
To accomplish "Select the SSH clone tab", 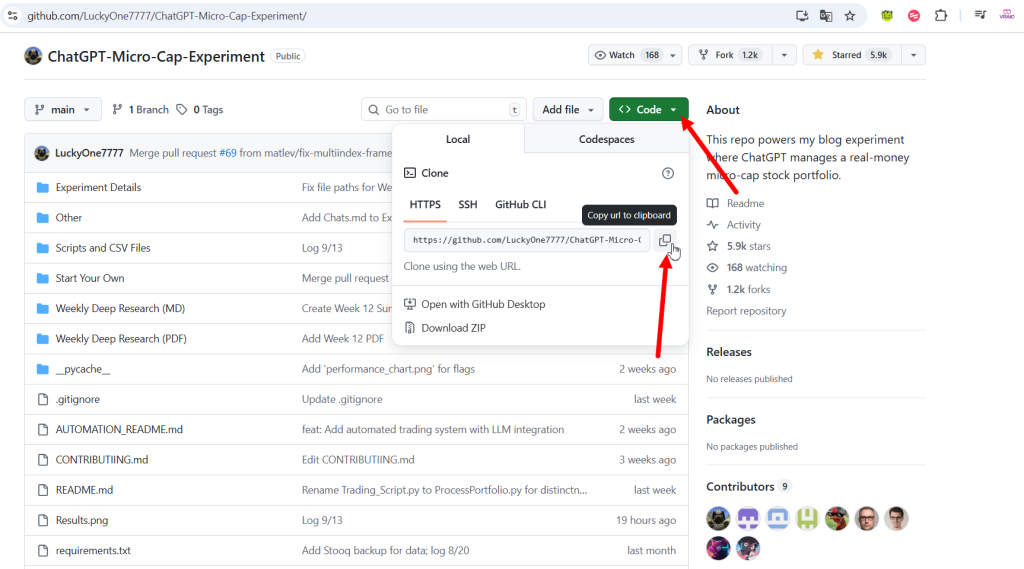I will click(x=468, y=204).
